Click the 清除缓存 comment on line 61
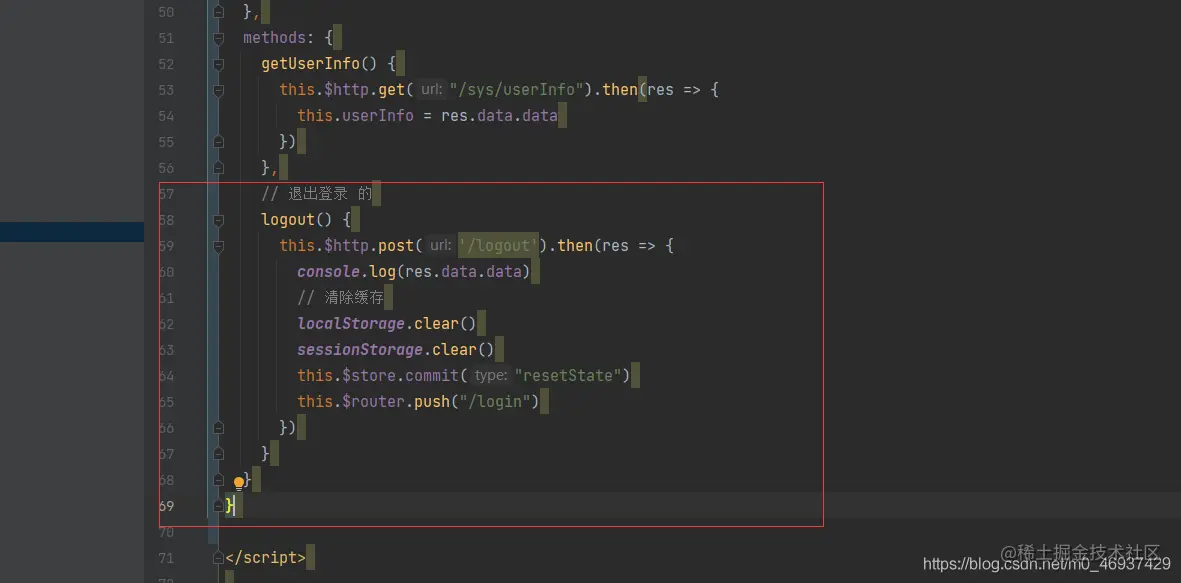The image size is (1181, 583). tap(340, 298)
